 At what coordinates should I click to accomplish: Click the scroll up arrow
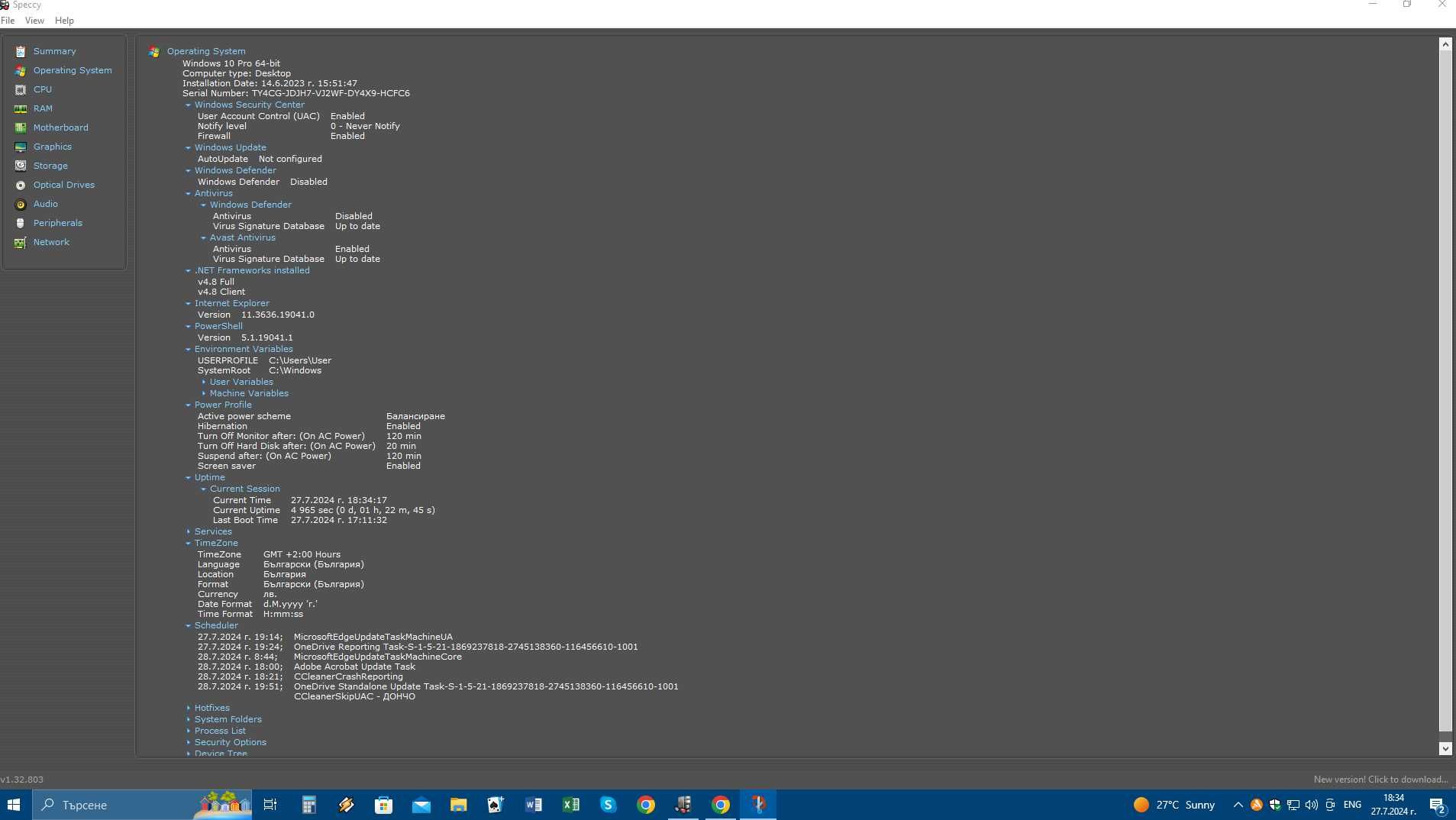(1445, 44)
